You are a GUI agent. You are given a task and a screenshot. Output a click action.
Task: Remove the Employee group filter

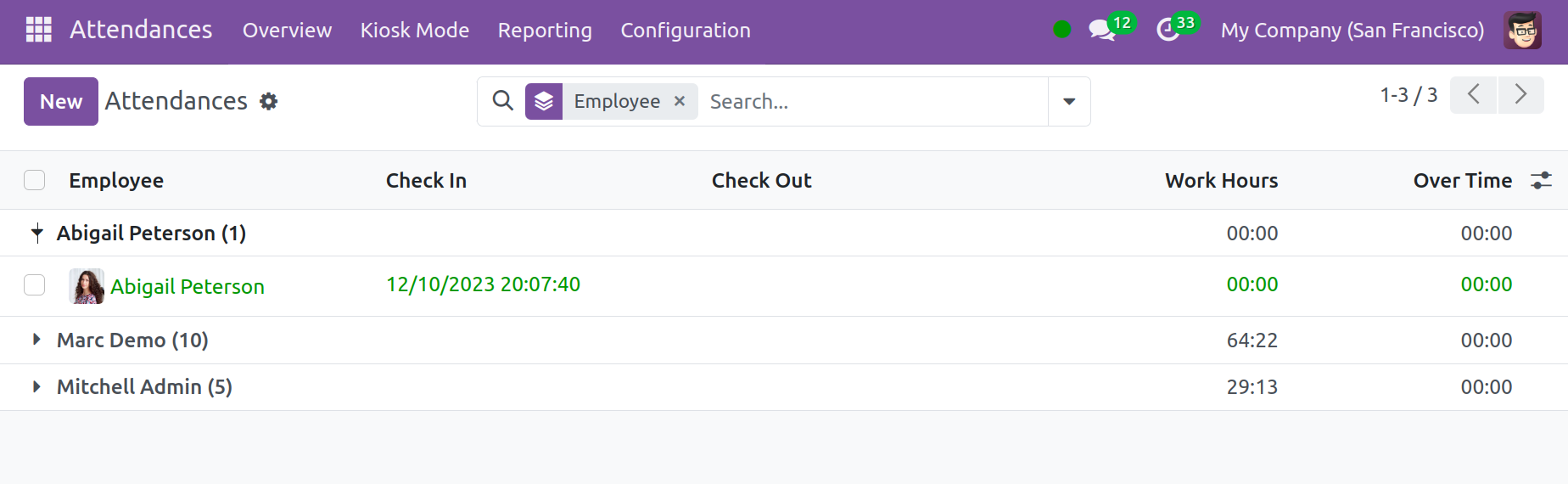pos(680,101)
